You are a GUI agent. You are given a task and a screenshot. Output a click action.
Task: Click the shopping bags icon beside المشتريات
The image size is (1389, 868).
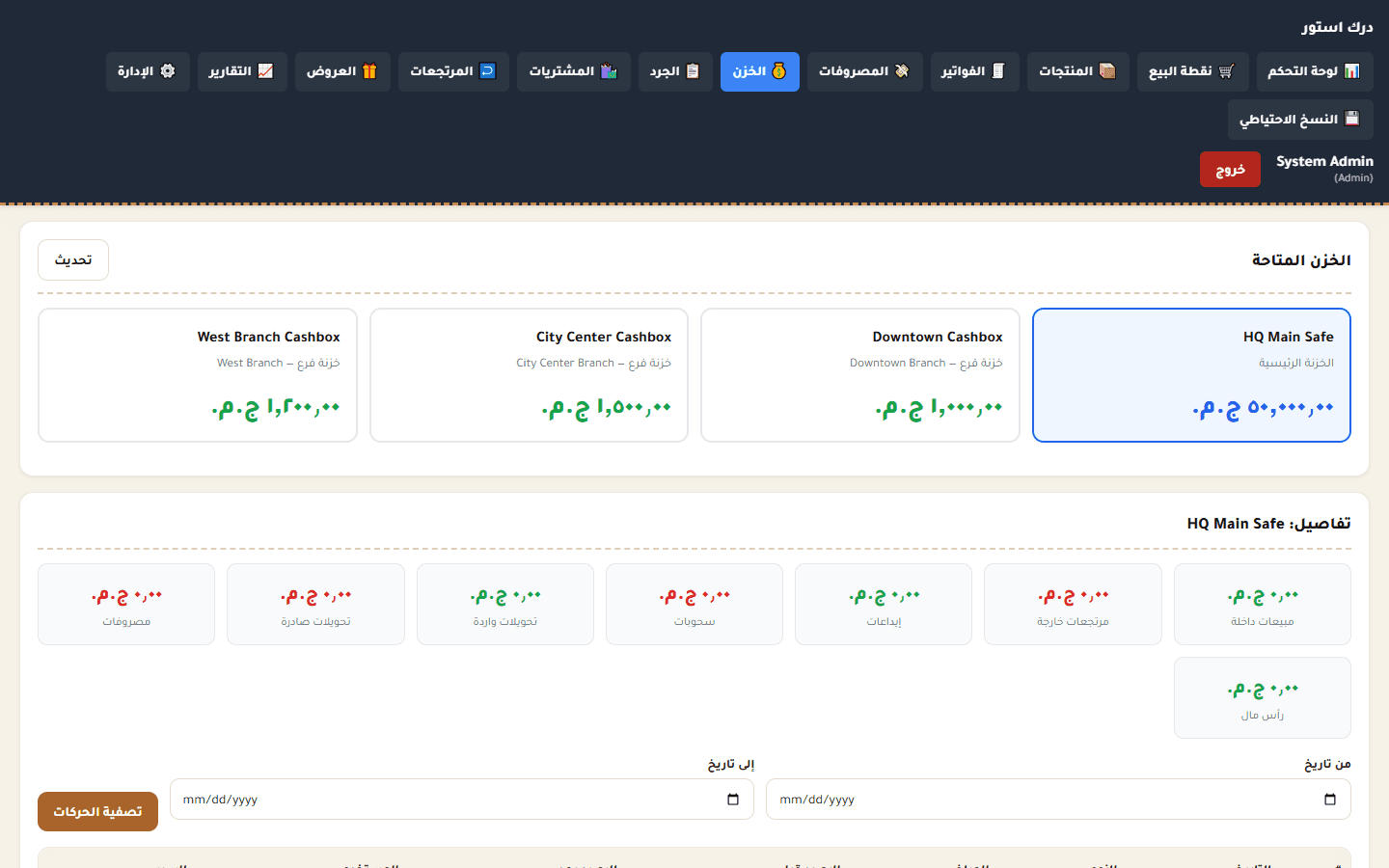tap(609, 71)
